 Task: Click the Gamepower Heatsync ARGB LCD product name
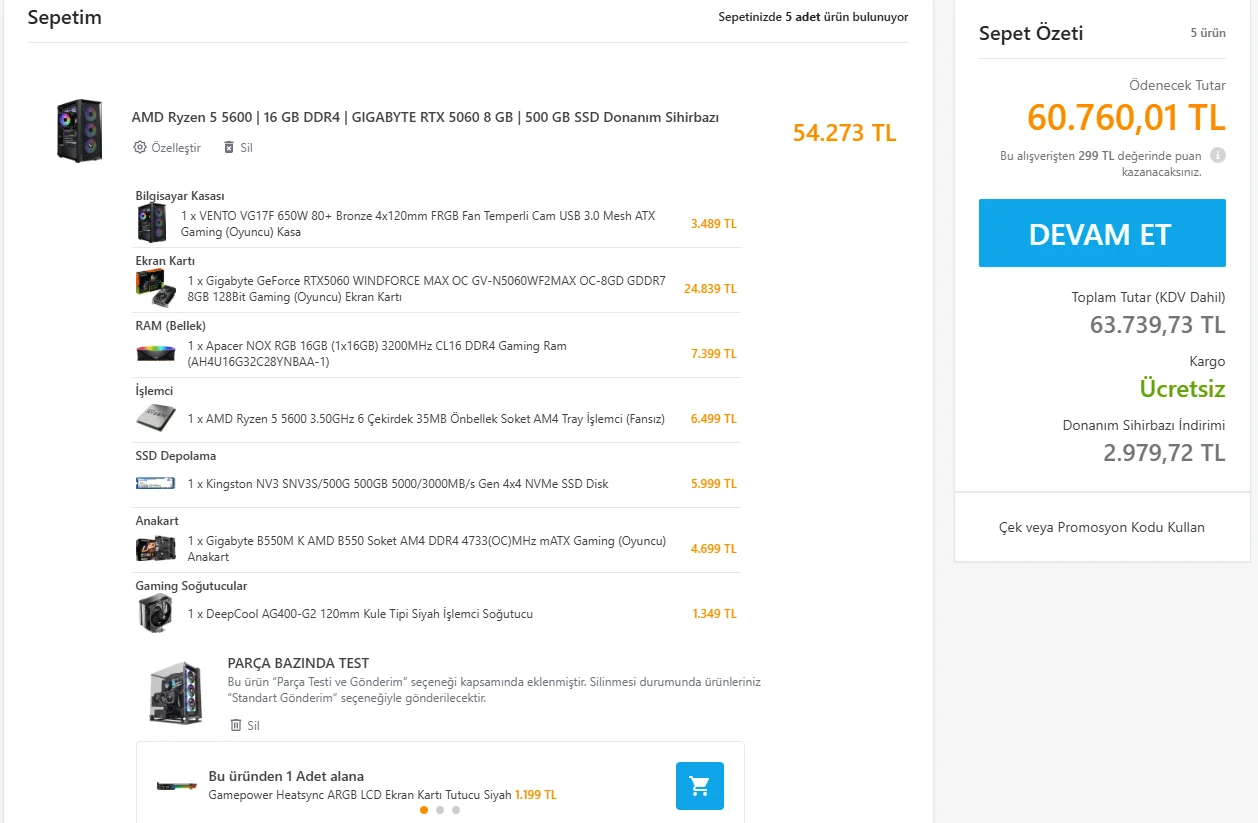360,795
